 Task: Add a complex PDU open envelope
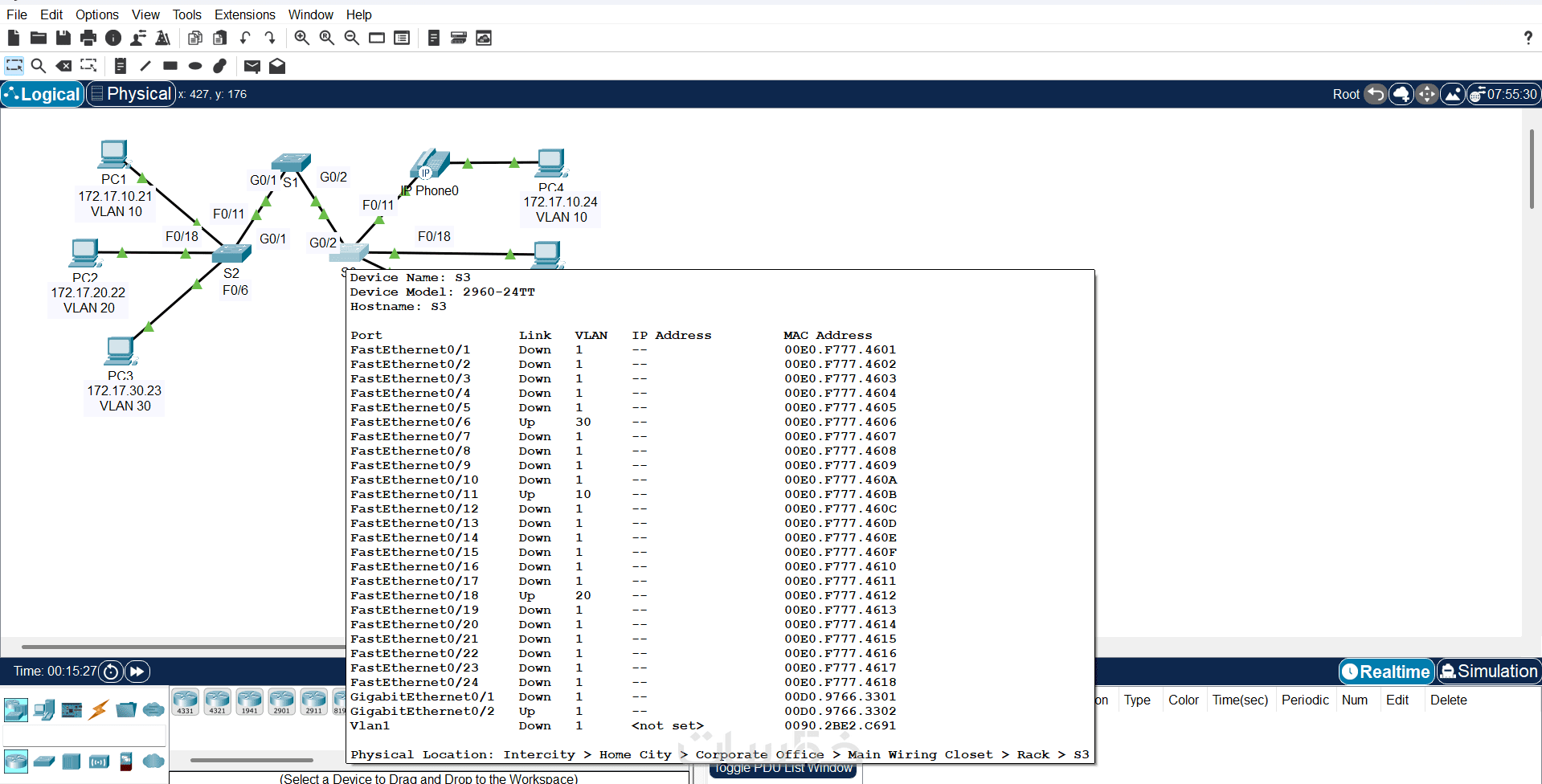point(277,66)
